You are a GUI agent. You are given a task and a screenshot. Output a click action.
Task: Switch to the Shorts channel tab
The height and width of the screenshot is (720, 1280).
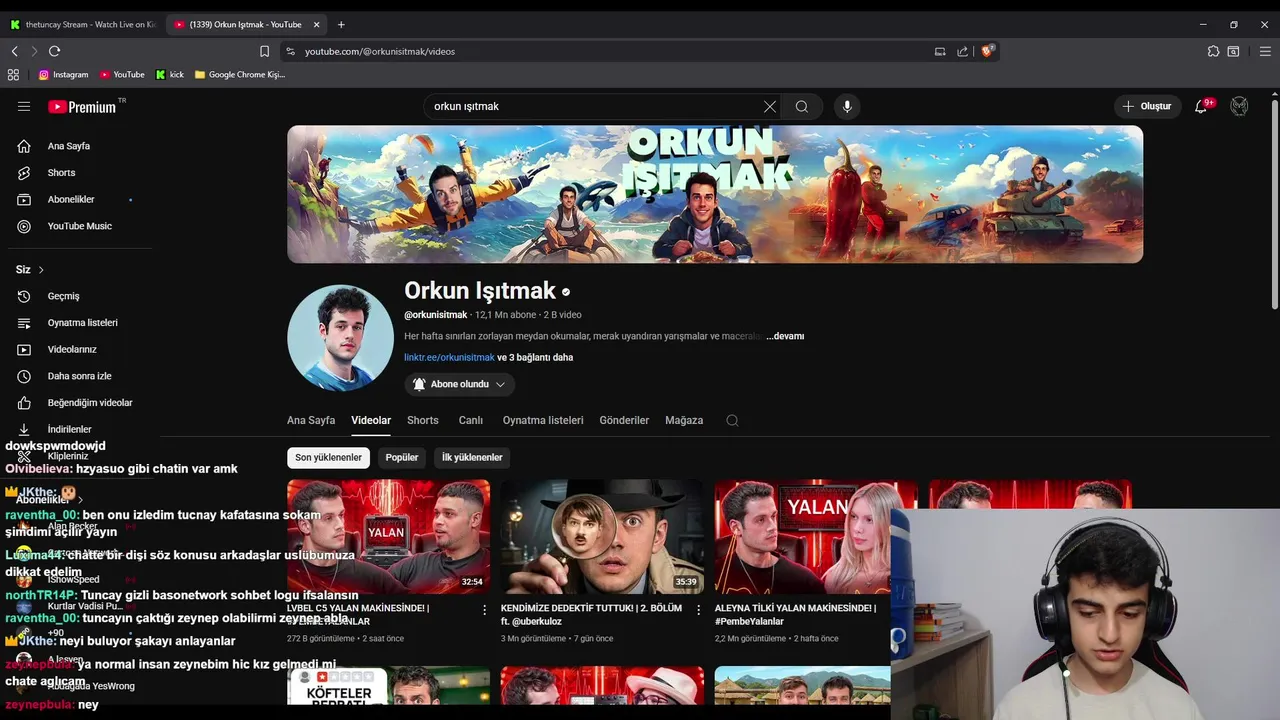point(423,421)
